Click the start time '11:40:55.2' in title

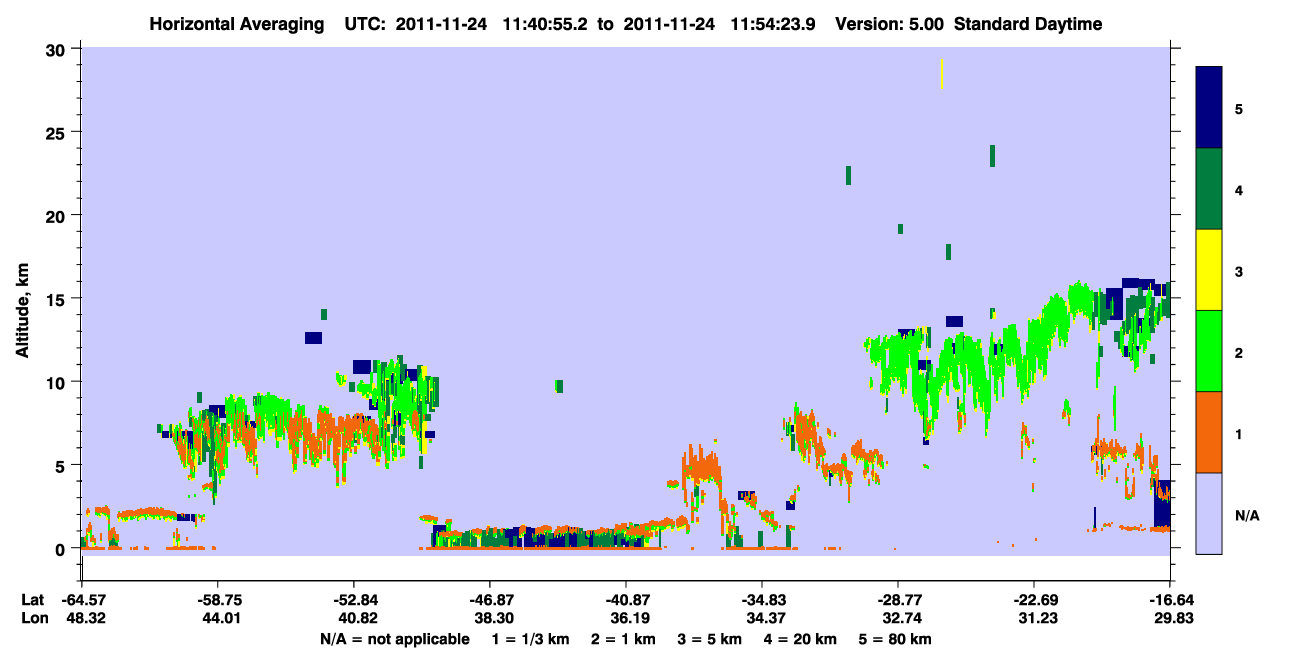pos(543,24)
